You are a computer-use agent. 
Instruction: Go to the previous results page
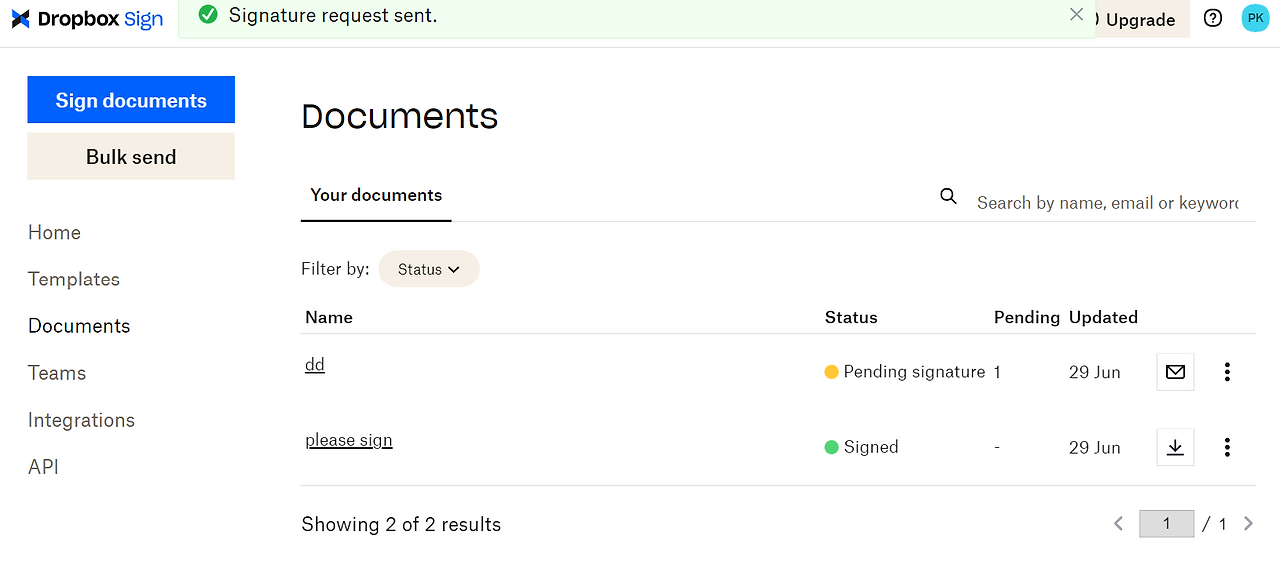point(1119,523)
